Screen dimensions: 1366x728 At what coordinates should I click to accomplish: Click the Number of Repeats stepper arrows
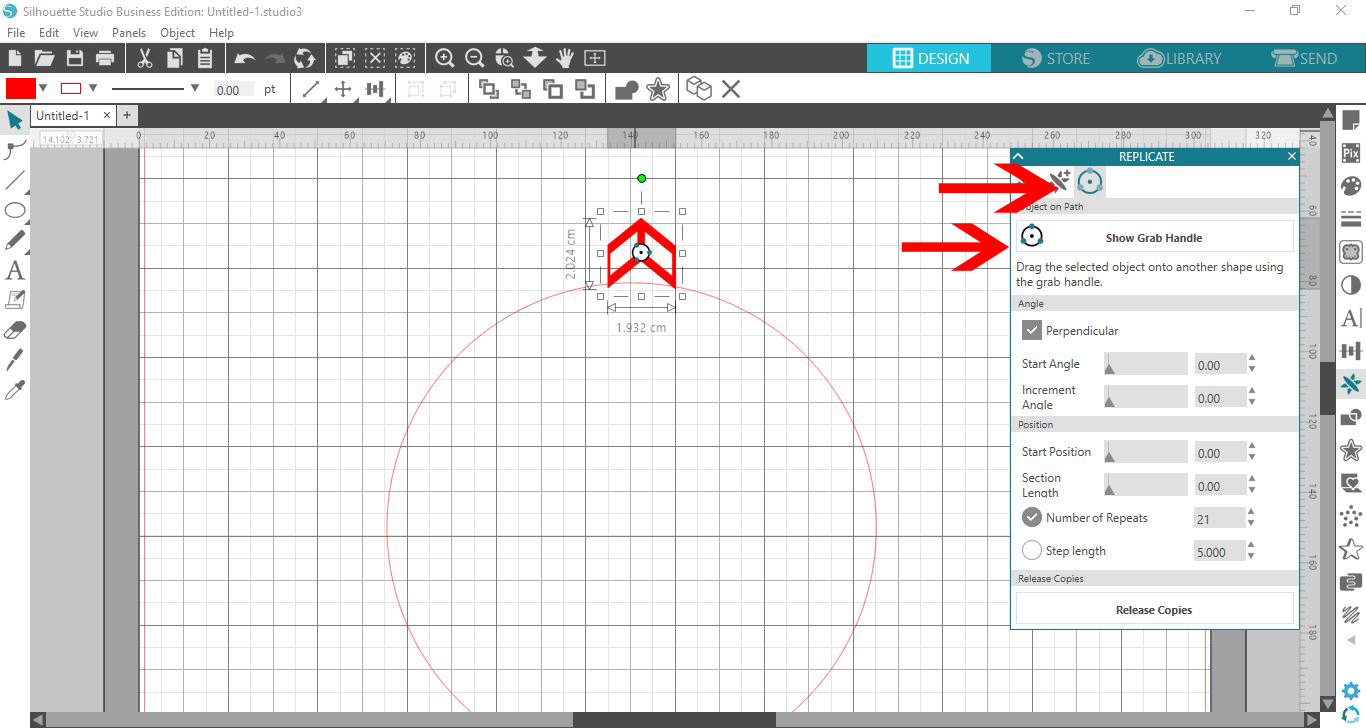[x=1252, y=518]
